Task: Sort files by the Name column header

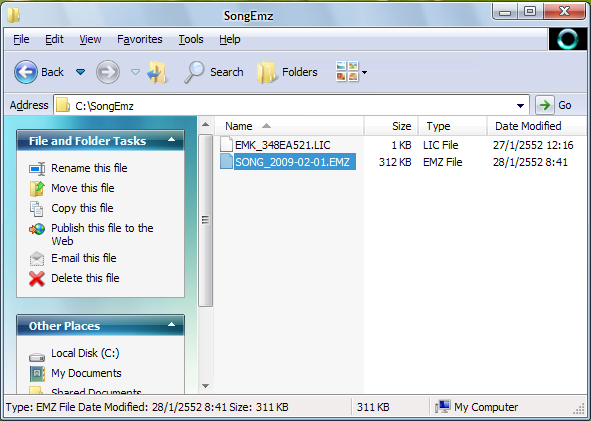Action: tap(289, 126)
